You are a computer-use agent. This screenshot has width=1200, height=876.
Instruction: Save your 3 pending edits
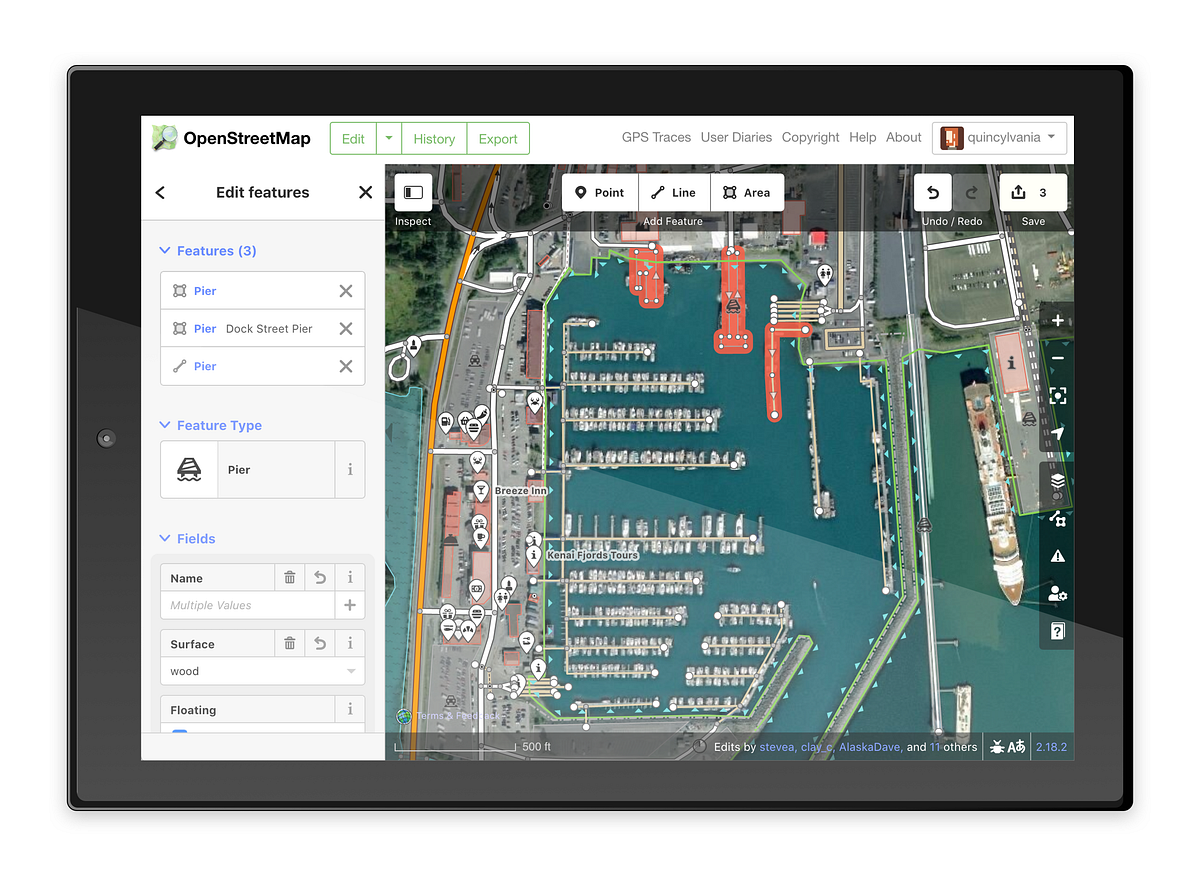click(x=1033, y=192)
